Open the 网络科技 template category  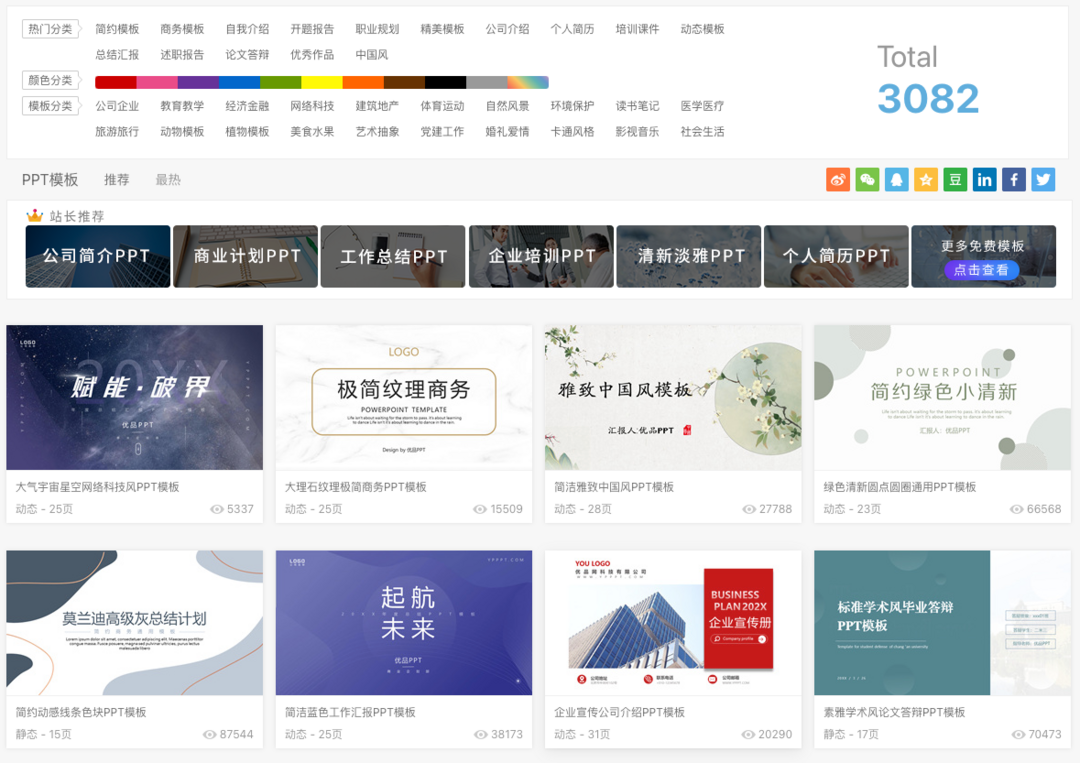[x=312, y=106]
